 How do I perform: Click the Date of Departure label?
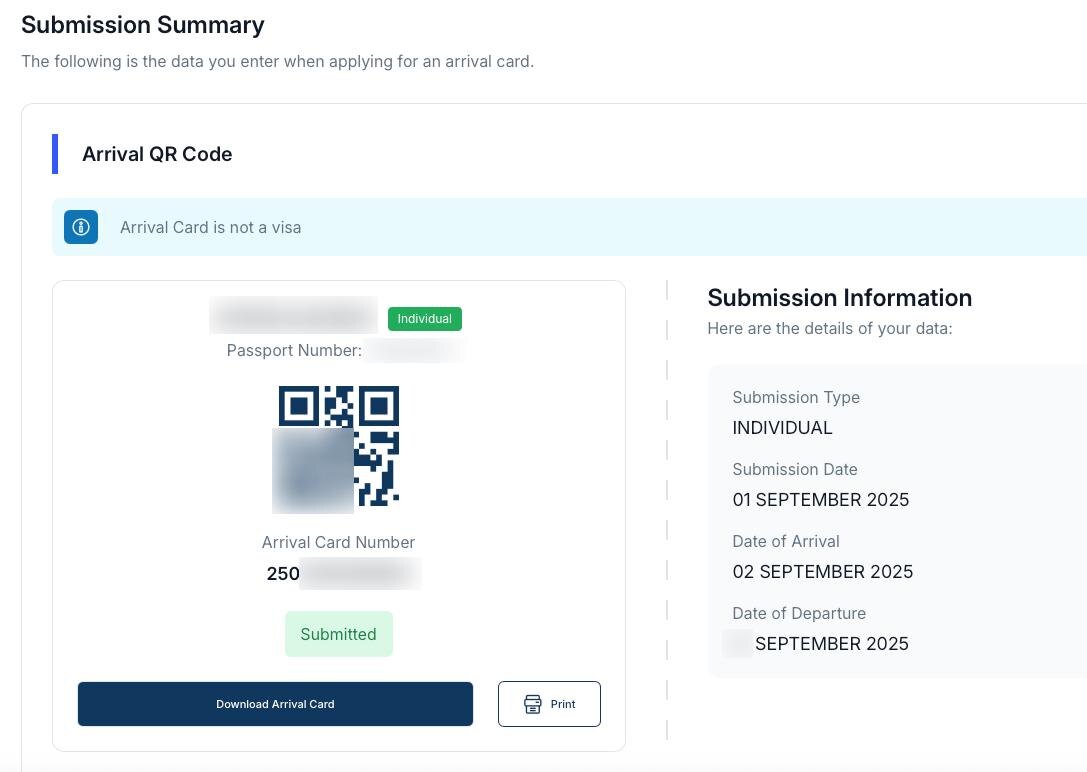[x=798, y=613]
